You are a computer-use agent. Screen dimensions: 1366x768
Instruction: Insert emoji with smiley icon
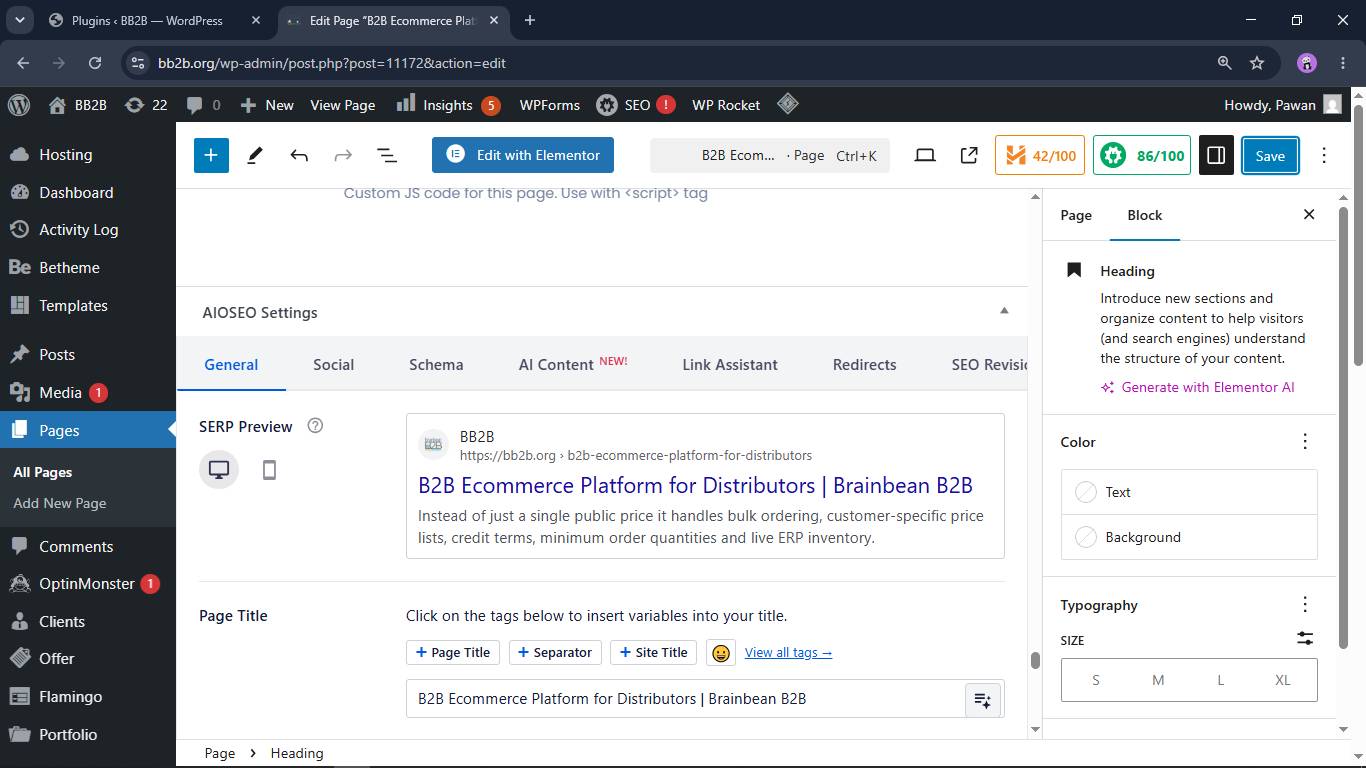[720, 653]
